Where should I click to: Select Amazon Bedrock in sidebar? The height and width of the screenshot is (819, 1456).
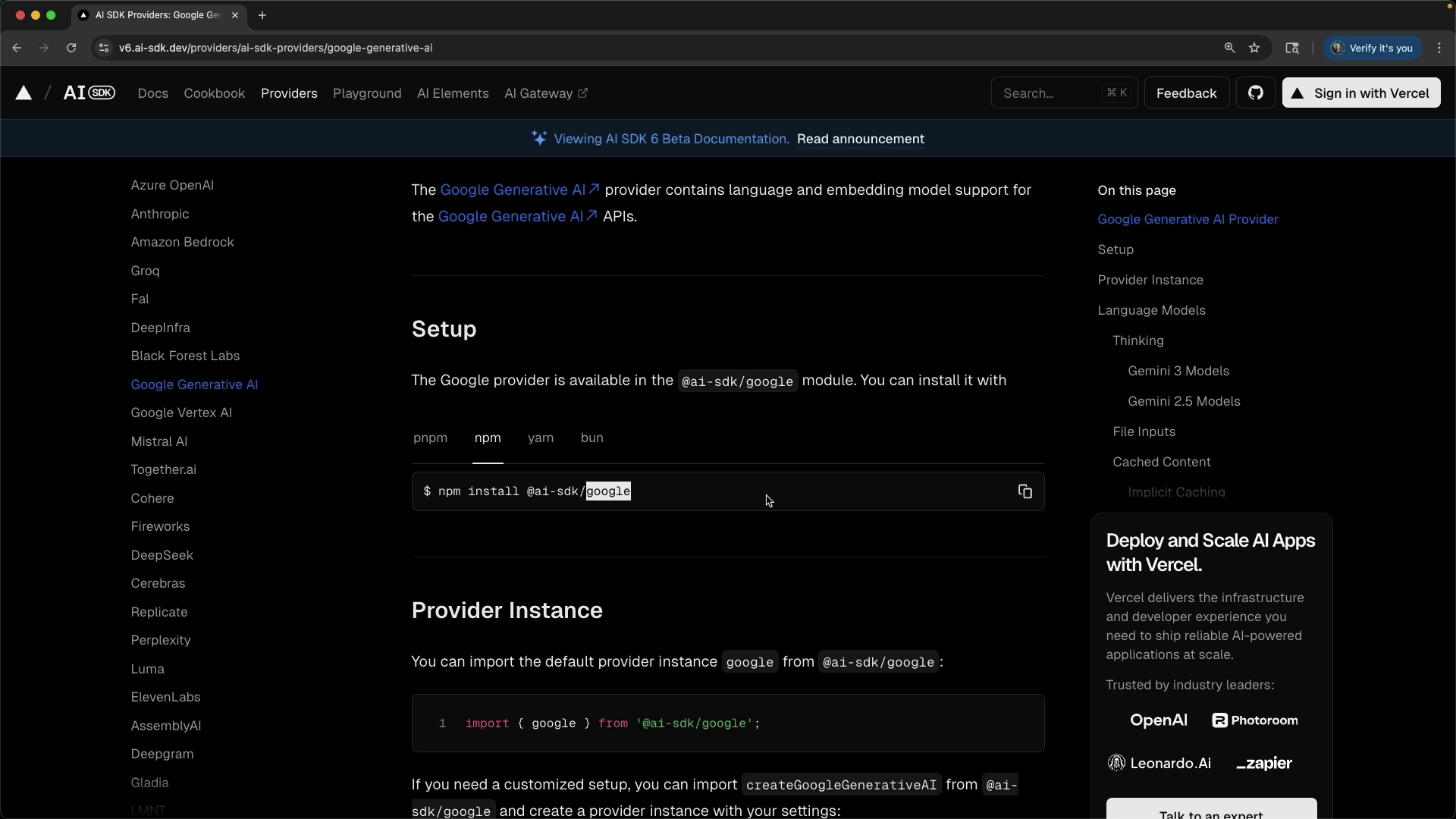[x=182, y=242]
